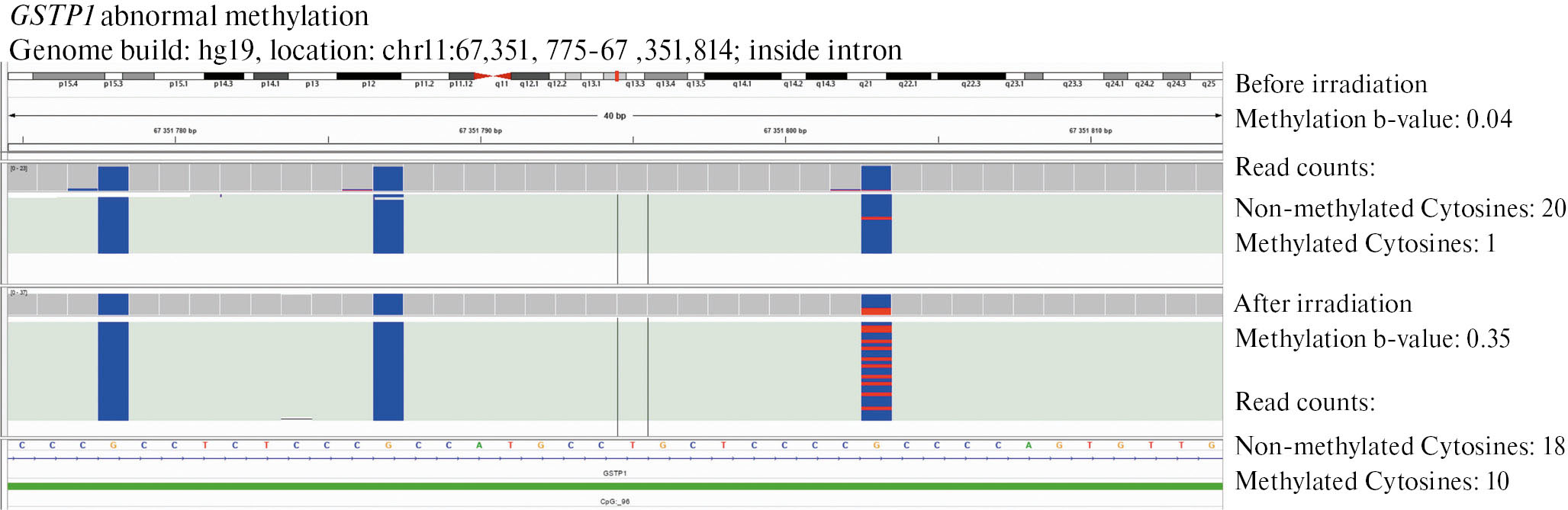Select the p15.4 band on the chromosome
Image resolution: width=1568 pixels, height=510 pixels.
click(68, 76)
